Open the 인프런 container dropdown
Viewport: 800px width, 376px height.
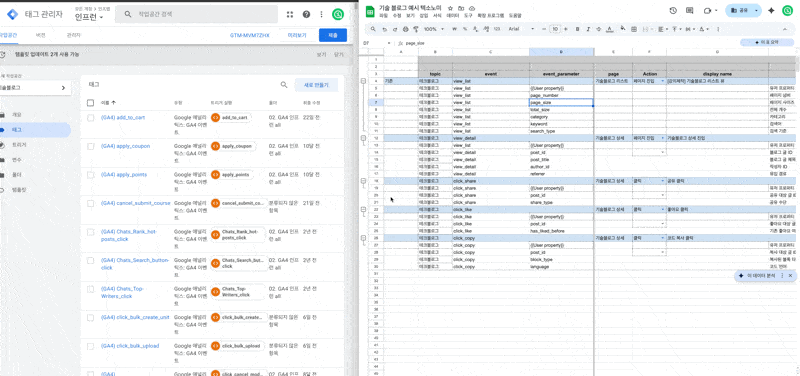pos(89,17)
